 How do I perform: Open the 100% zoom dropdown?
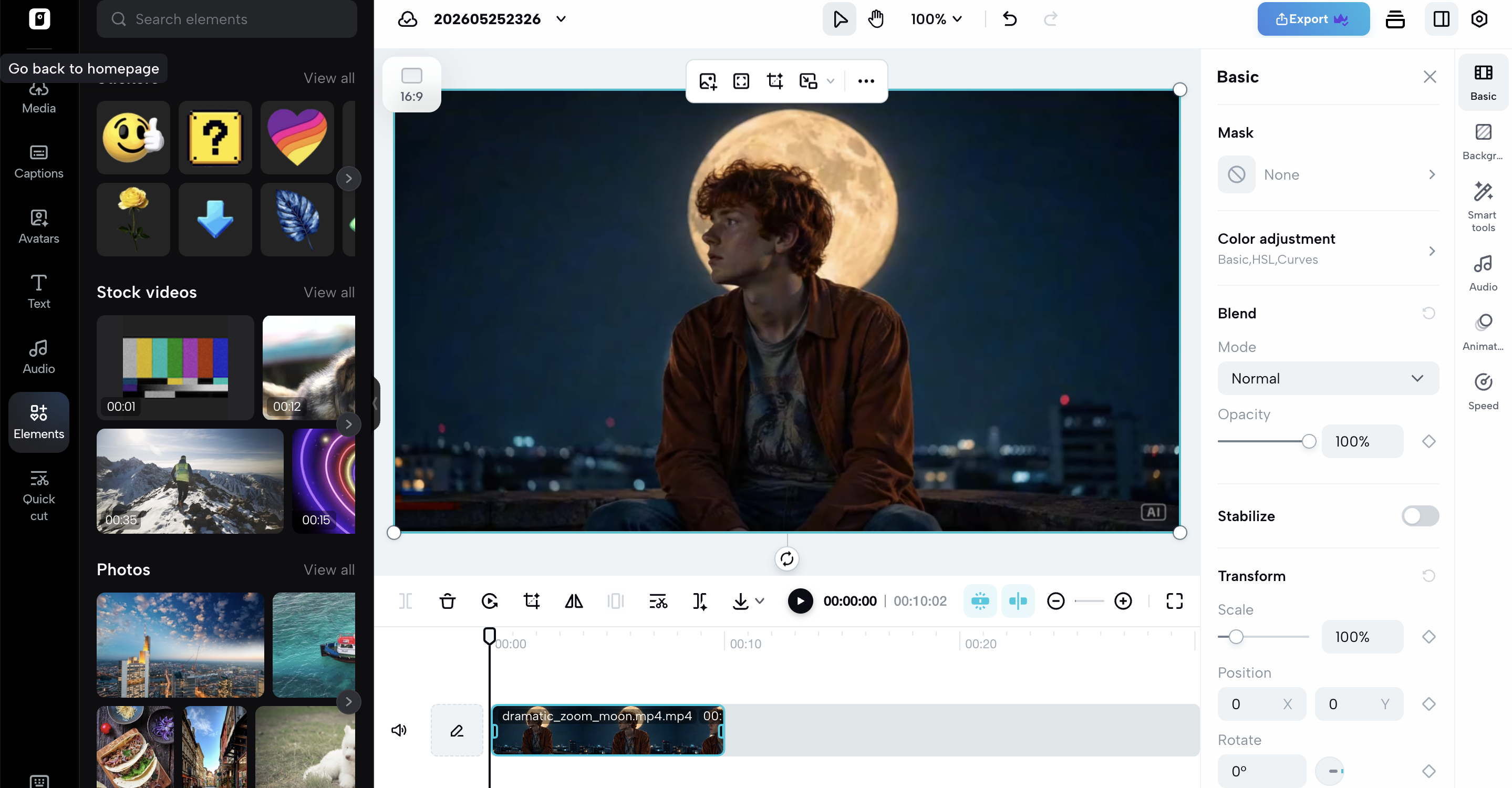point(936,19)
